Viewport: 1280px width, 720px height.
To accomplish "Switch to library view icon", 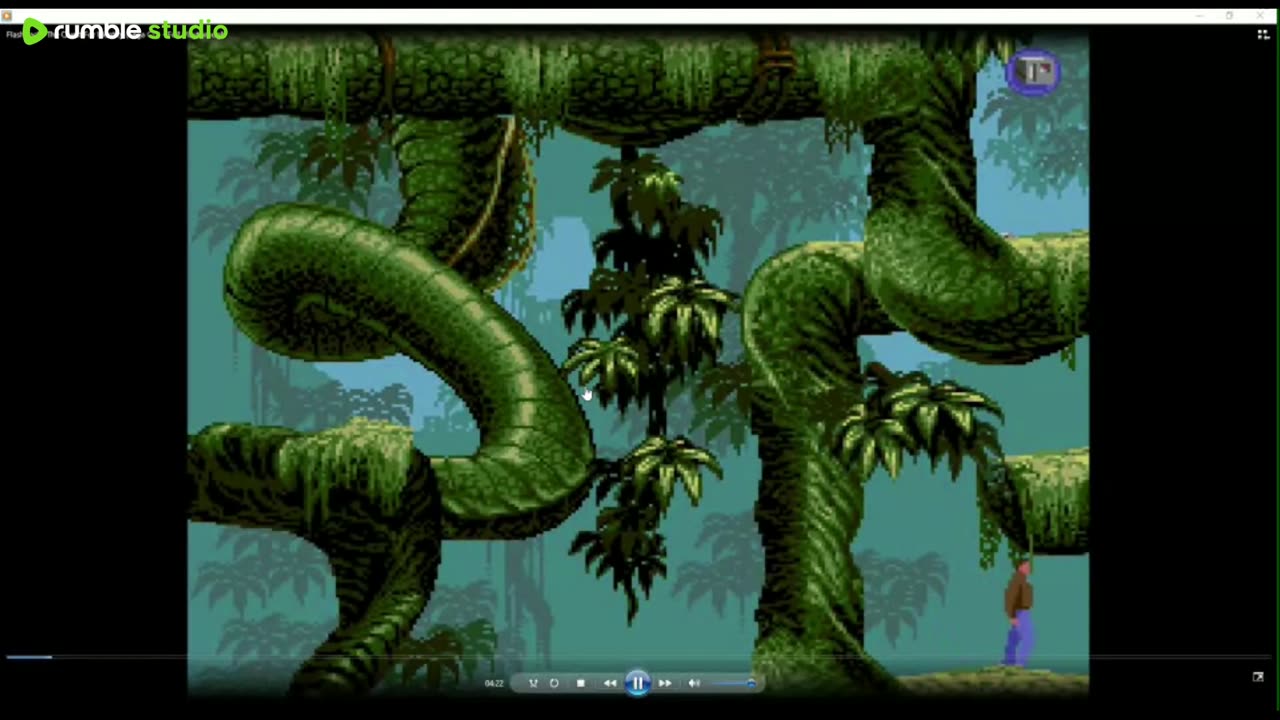I will point(1263,34).
